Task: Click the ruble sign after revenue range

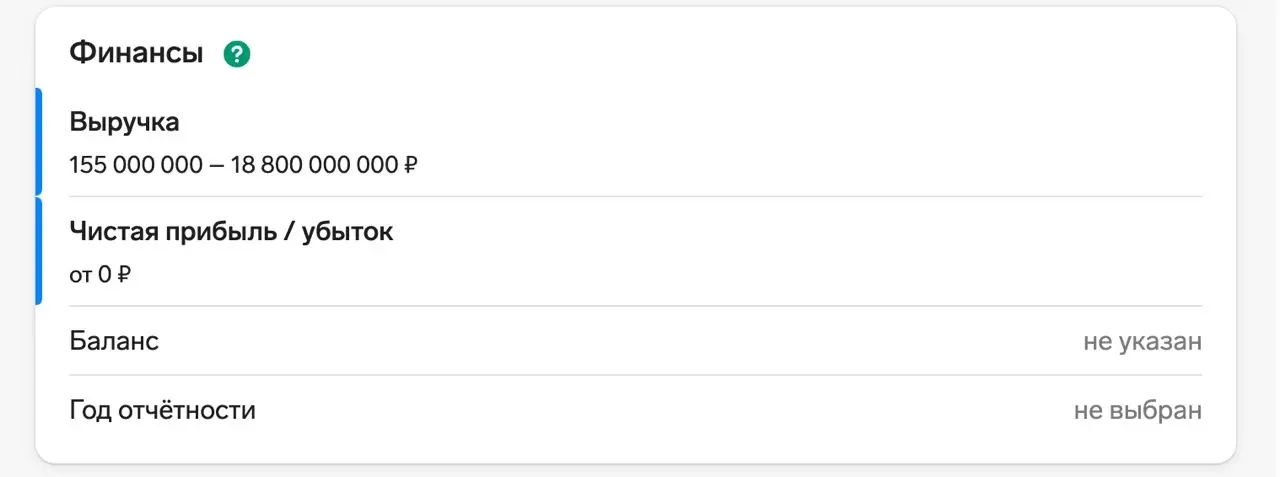Action: pyautogui.click(x=410, y=165)
